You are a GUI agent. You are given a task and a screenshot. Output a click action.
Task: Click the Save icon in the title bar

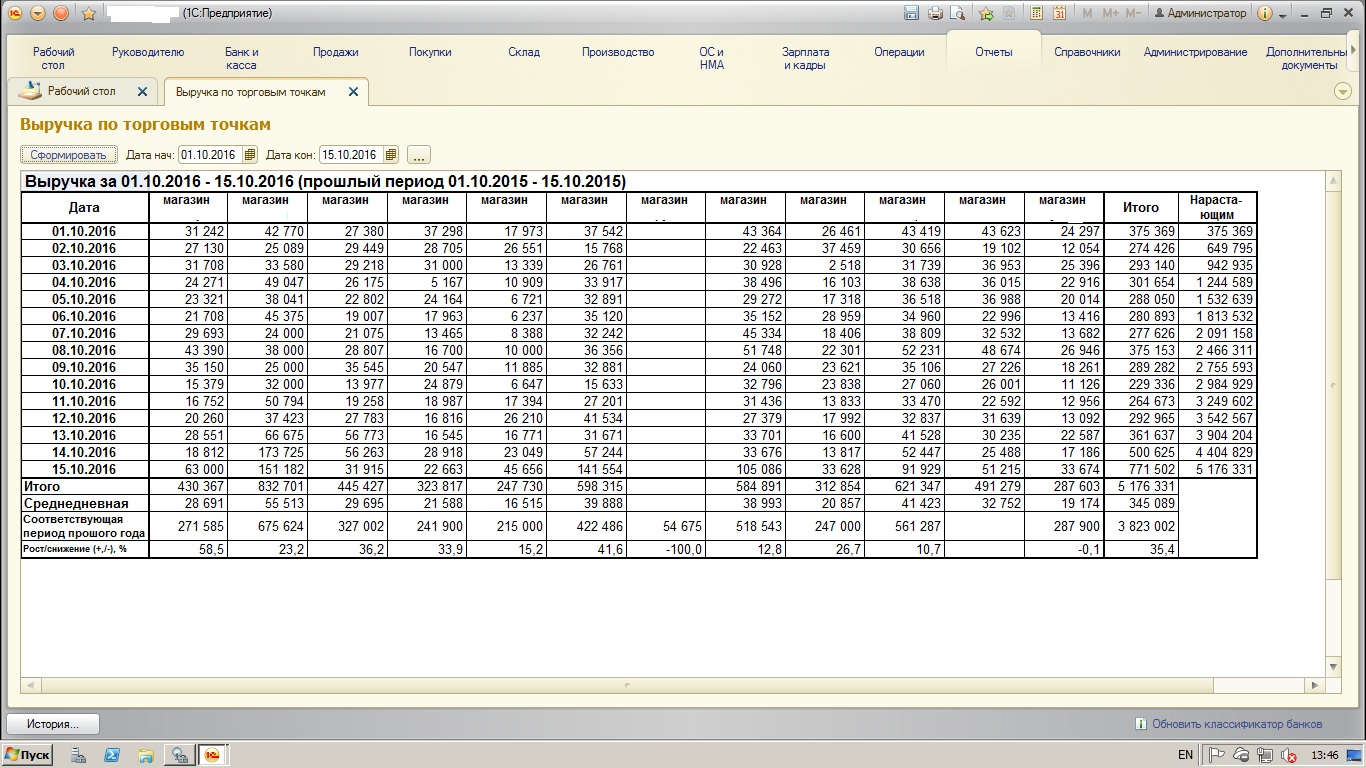911,13
